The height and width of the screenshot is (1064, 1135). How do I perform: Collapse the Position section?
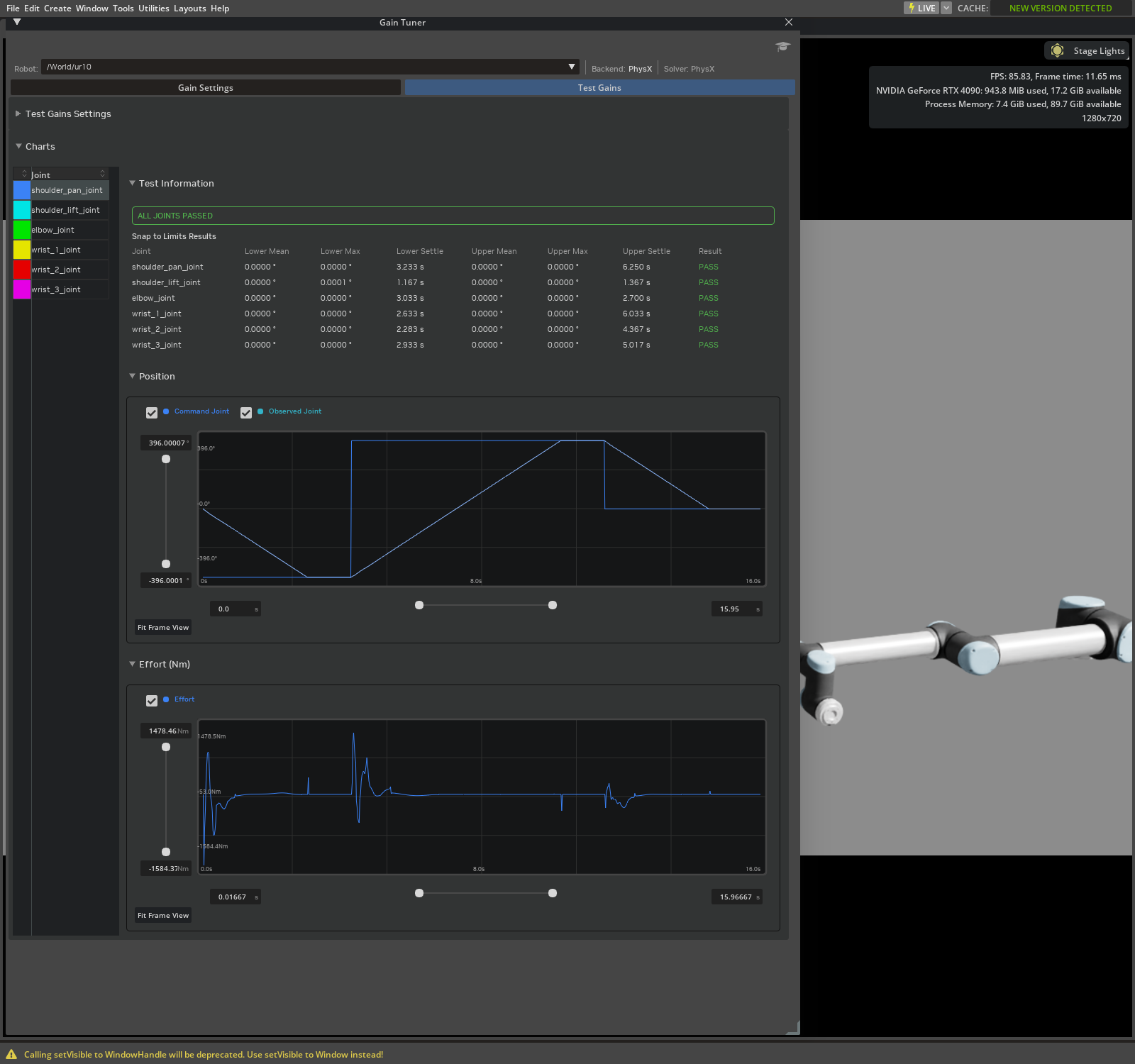click(132, 376)
